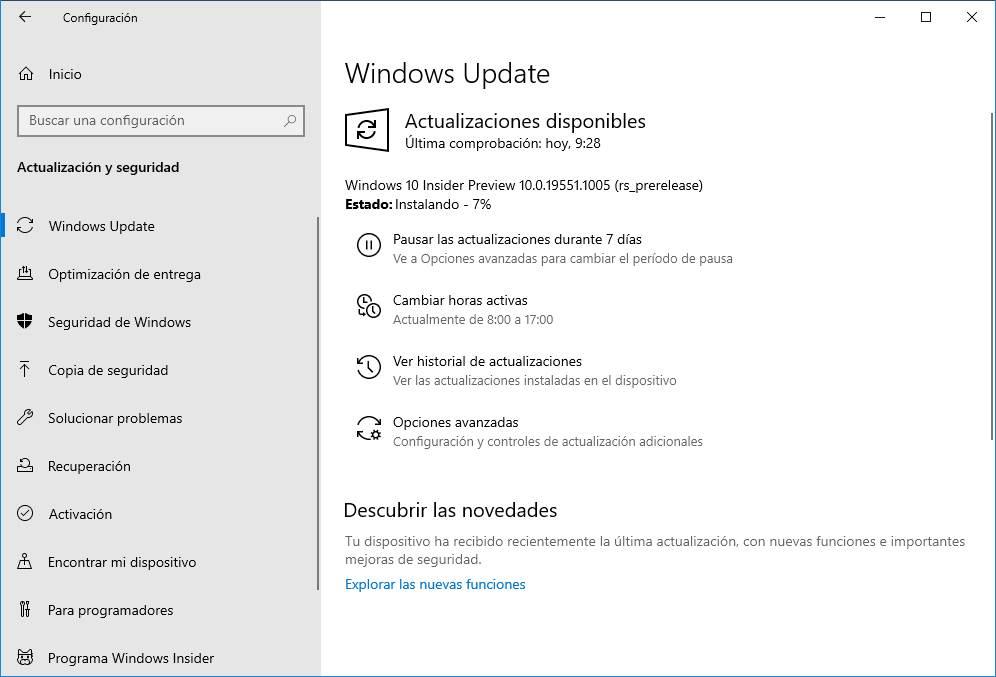
Task: Click the Windows Update page title
Action: coord(447,74)
